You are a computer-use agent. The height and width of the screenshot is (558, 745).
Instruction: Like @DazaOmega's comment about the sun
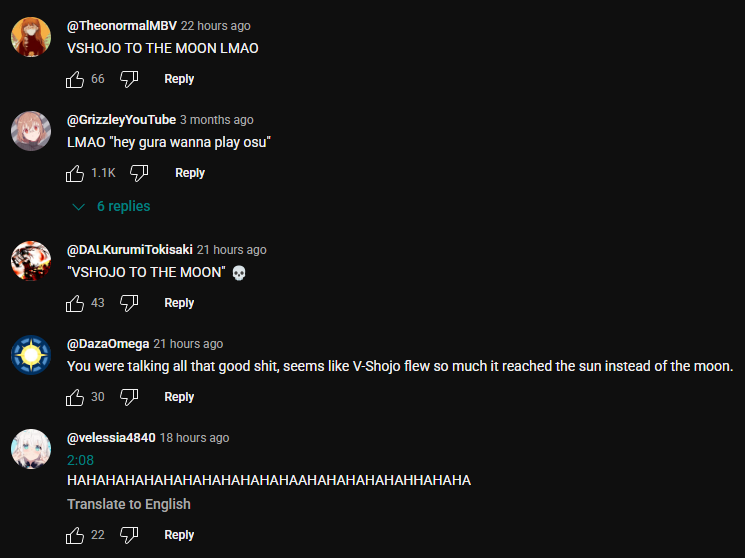click(x=75, y=397)
